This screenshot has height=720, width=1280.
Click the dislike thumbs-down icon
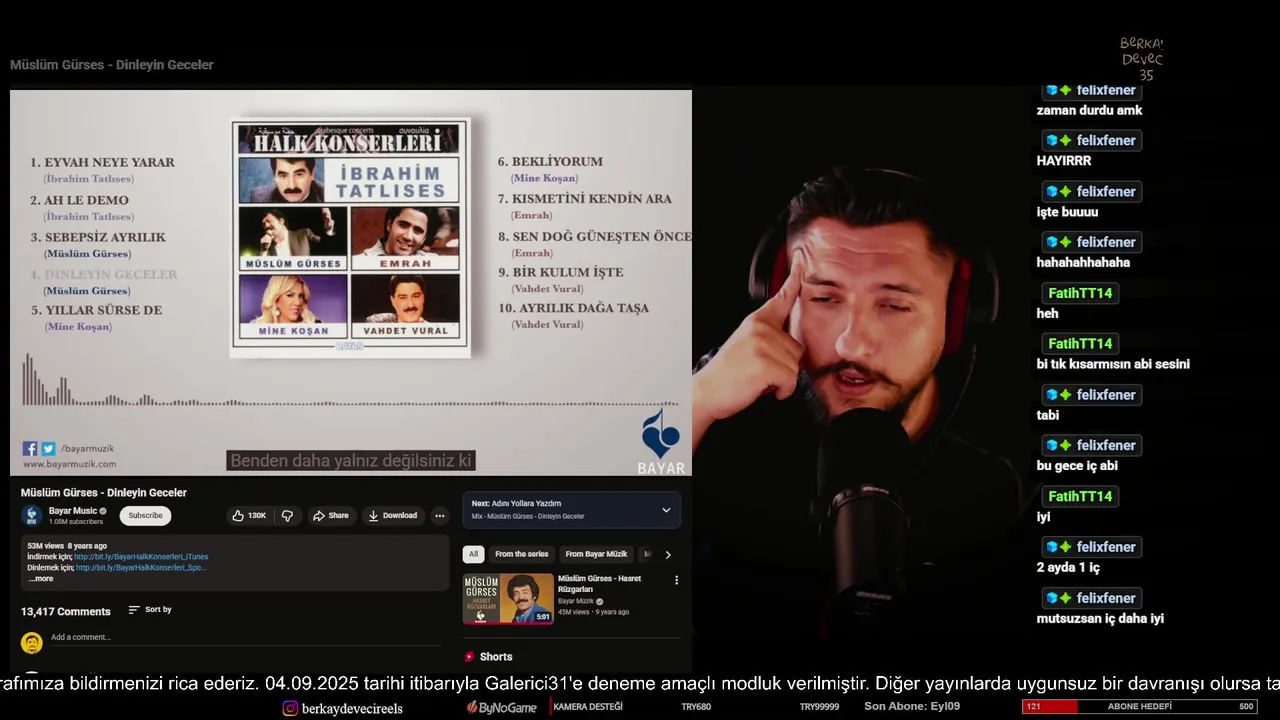pos(287,516)
